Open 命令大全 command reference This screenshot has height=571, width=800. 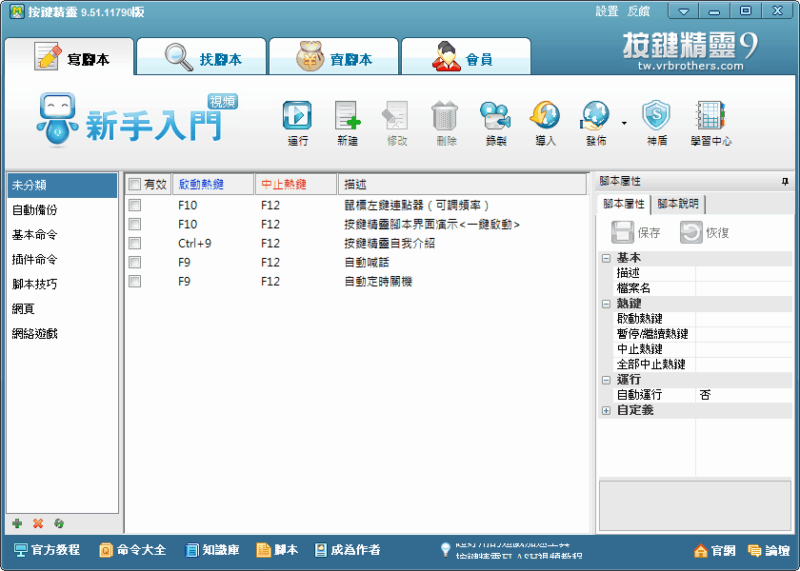click(x=133, y=550)
